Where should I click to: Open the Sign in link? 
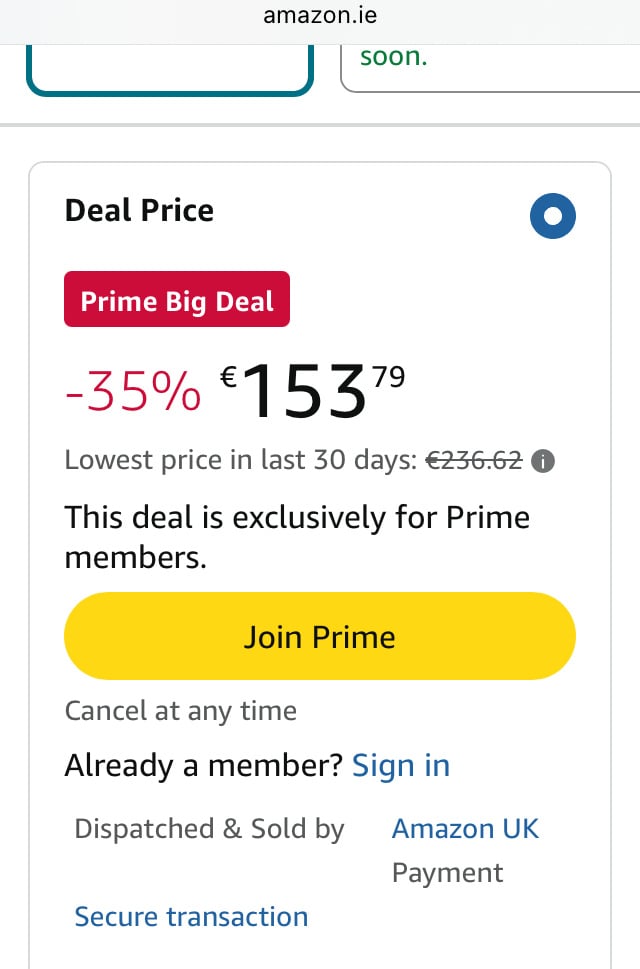401,766
